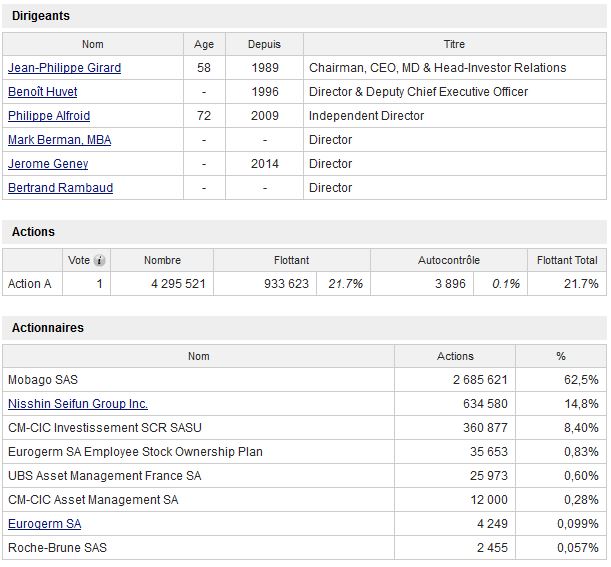Image resolution: width=611 pixels, height=567 pixels.
Task: Click the 4 295 521 share count cell
Action: (x=162, y=284)
